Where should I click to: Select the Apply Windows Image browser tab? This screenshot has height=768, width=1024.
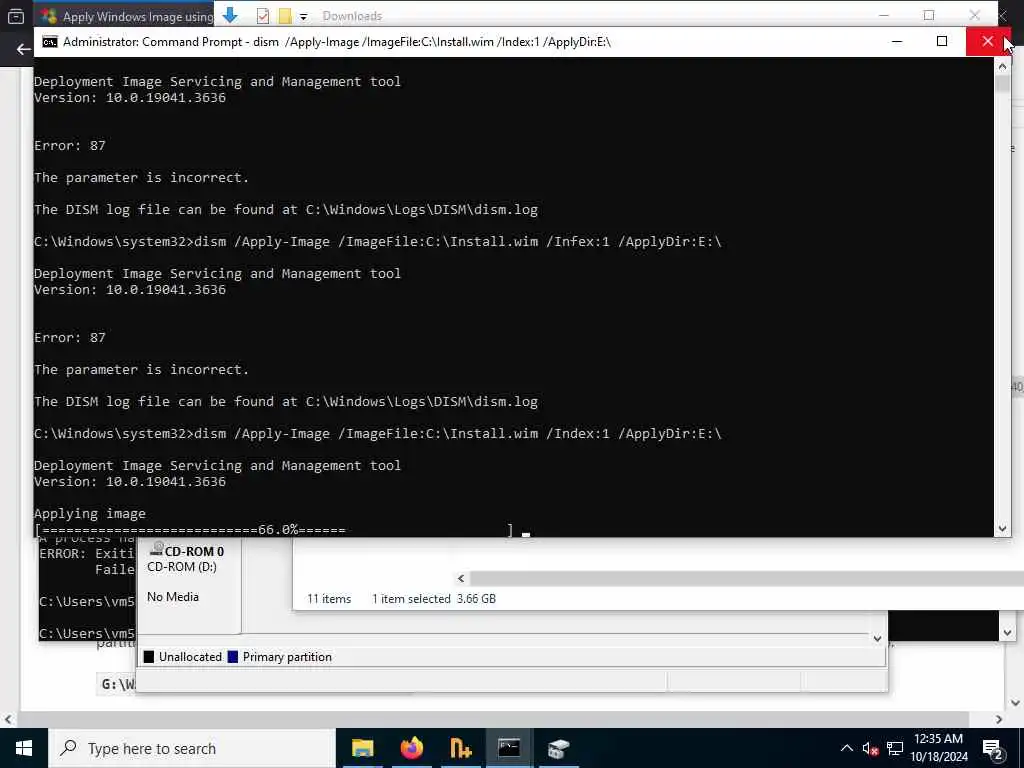pos(126,16)
